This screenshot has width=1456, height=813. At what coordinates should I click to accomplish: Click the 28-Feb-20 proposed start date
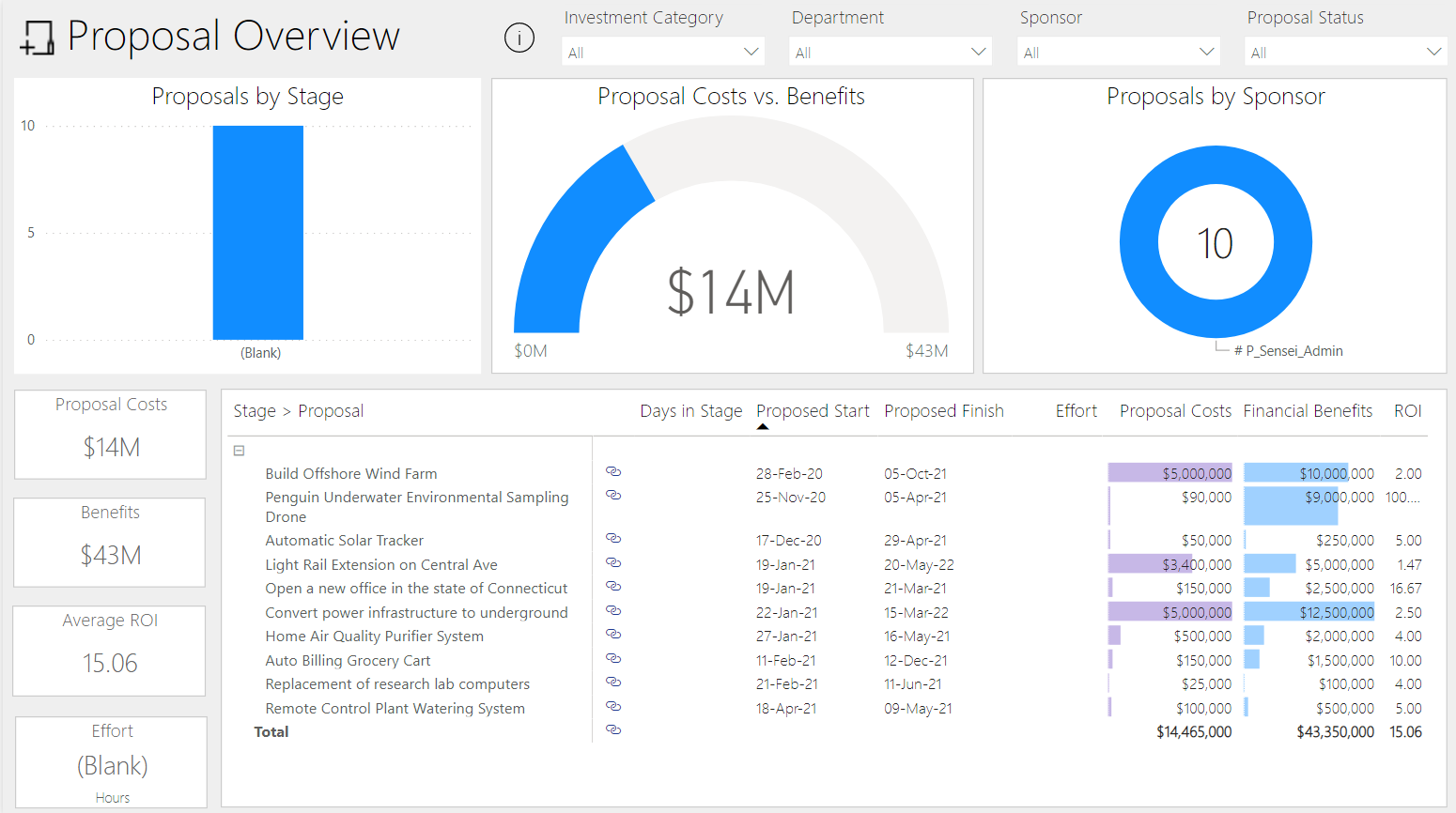tap(789, 474)
